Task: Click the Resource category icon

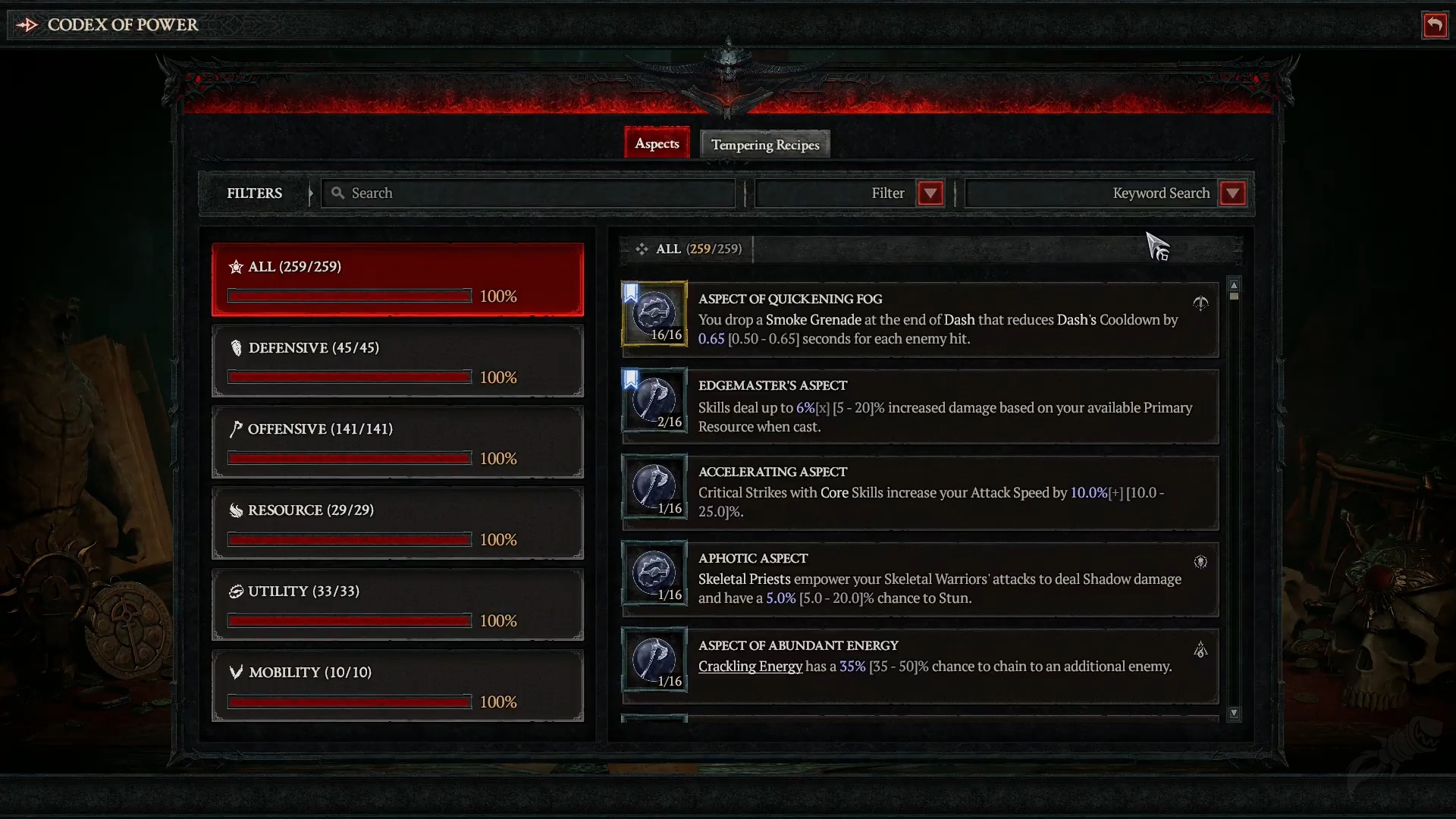Action: pyautogui.click(x=236, y=510)
